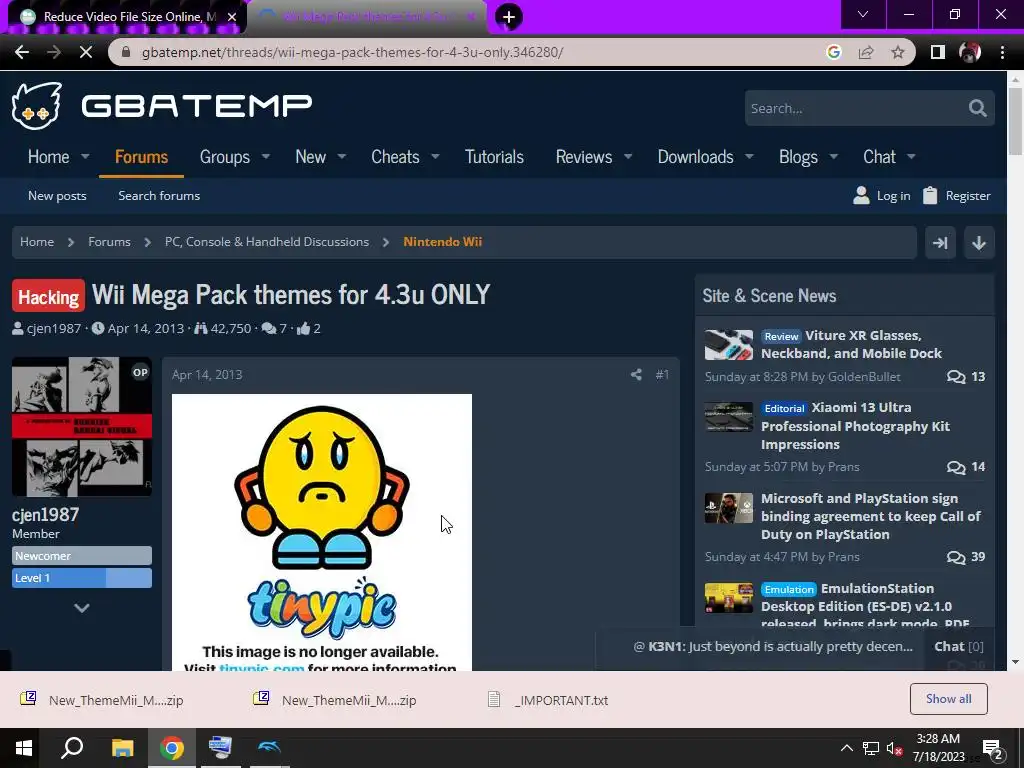Open File Explorer from taskbar
This screenshot has height=768, width=1024.
122,748
